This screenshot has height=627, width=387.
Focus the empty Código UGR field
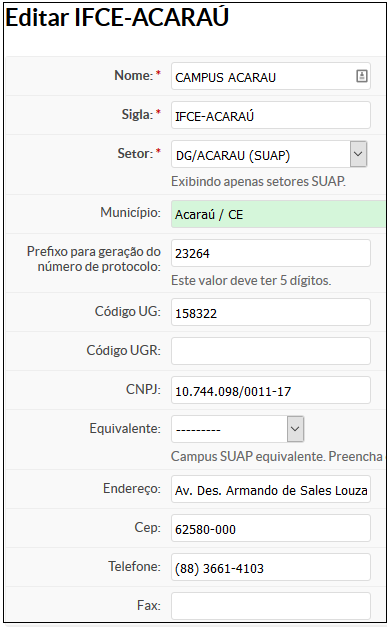click(x=271, y=351)
